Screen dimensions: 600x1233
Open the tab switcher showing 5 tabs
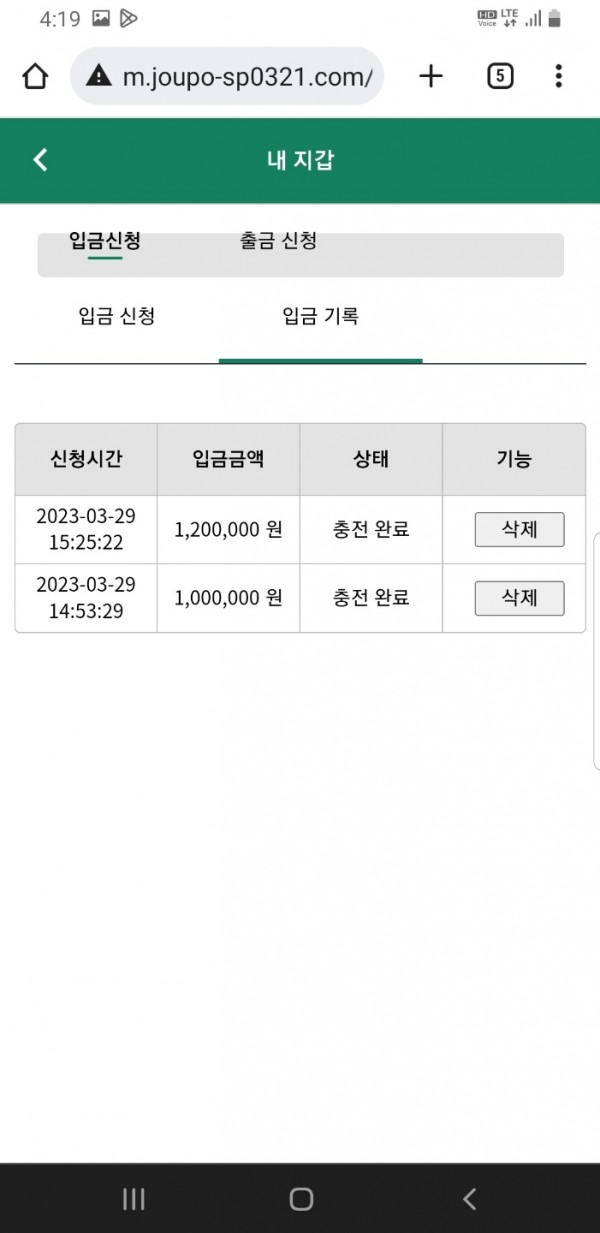500,76
